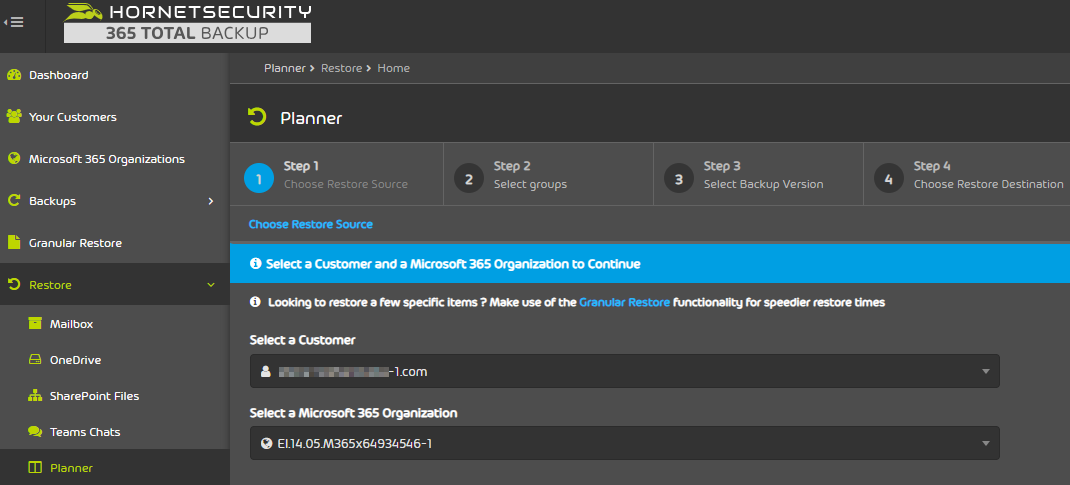The height and width of the screenshot is (485, 1070).
Task: Click the Dashboard gauge icon
Action: 14,75
